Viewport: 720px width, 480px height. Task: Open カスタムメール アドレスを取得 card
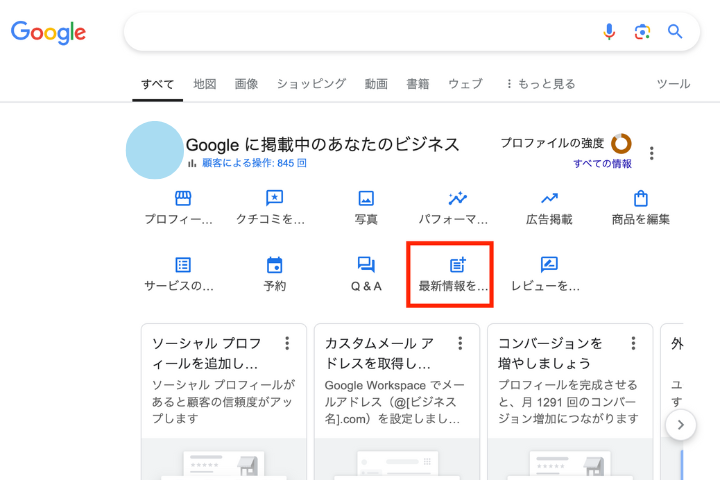(x=397, y=402)
